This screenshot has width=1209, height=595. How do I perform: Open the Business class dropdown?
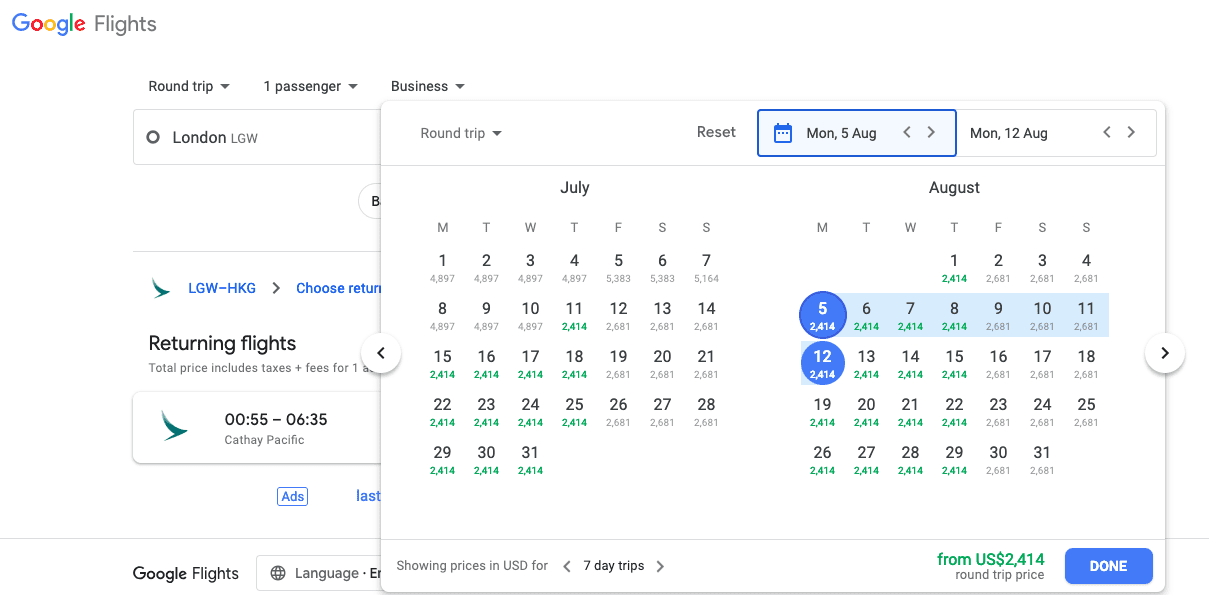pos(428,86)
